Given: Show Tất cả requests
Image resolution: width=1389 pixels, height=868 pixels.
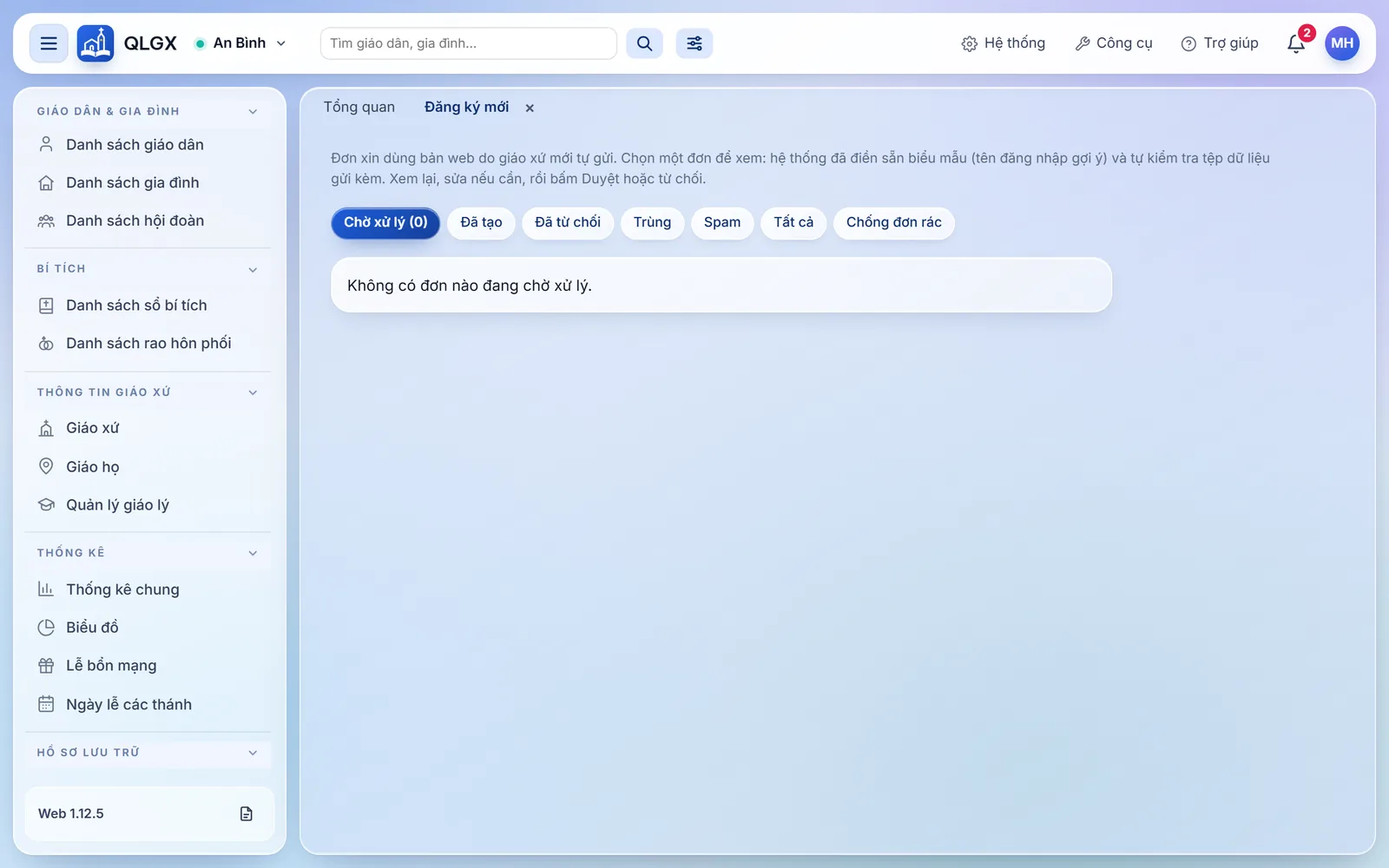Looking at the screenshot, I should (x=793, y=222).
